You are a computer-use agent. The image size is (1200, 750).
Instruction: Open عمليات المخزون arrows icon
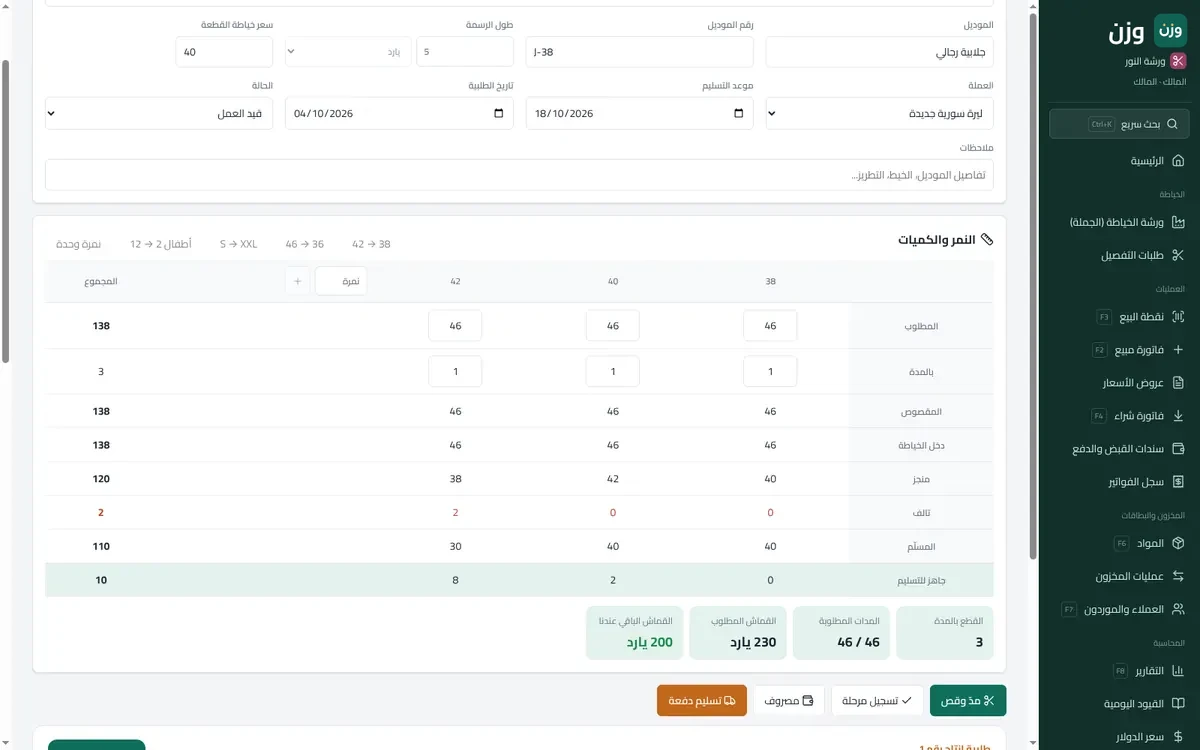pyautogui.click(x=1178, y=576)
